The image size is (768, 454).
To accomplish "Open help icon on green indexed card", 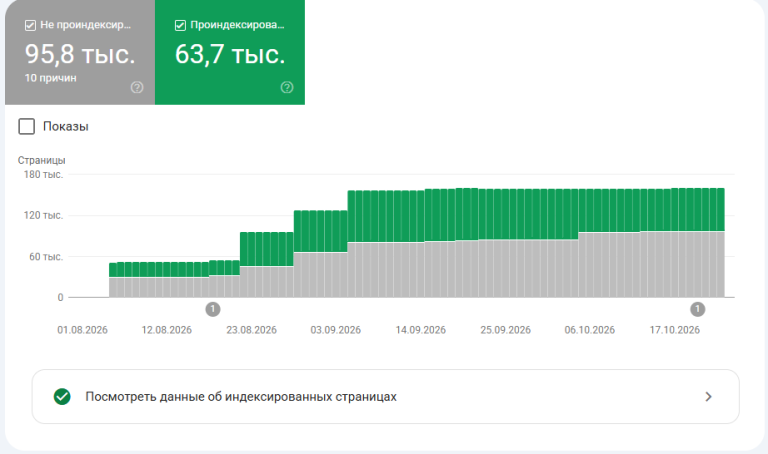I will point(287,87).
